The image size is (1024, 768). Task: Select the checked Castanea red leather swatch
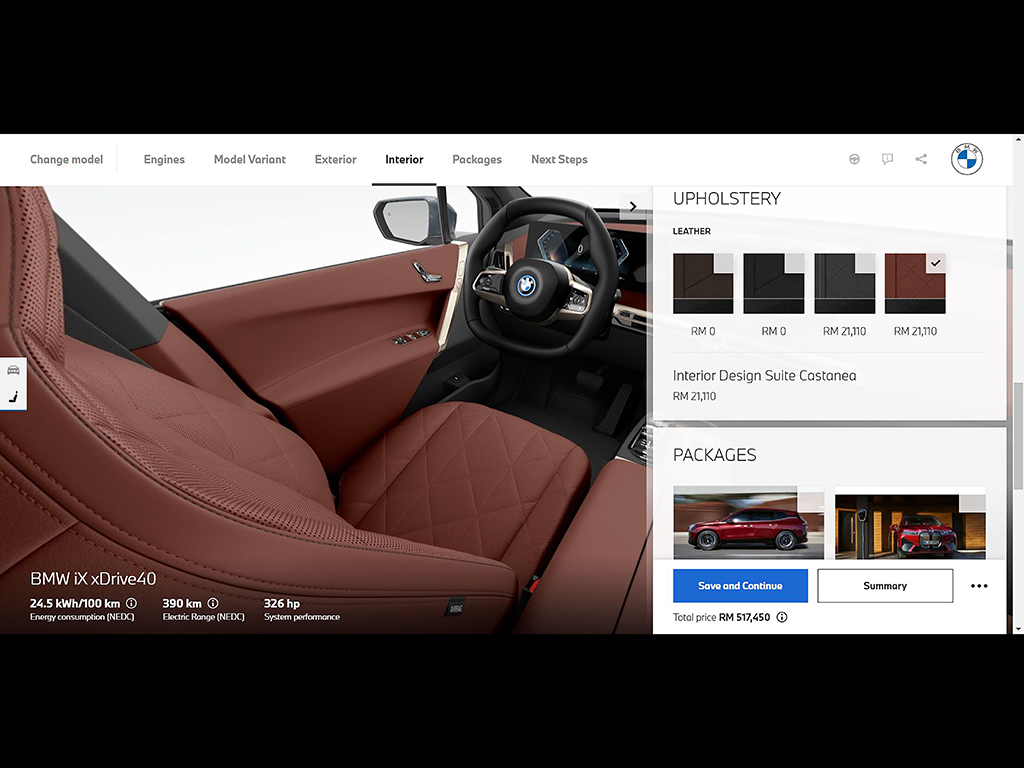(915, 283)
